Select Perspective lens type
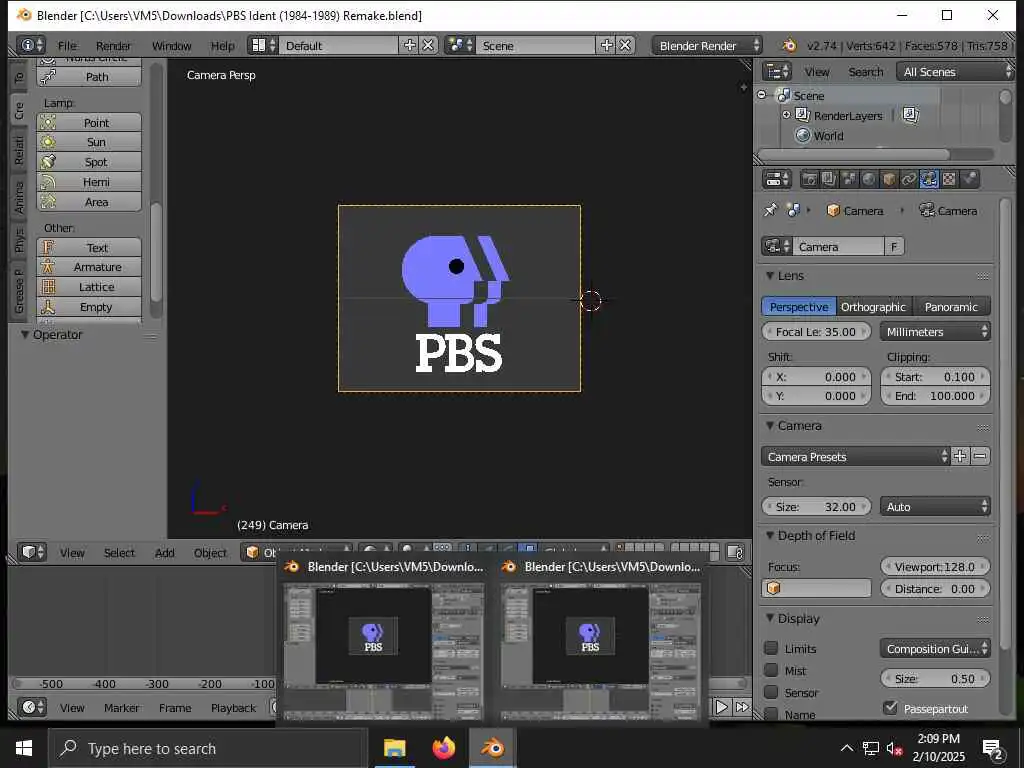This screenshot has height=768, width=1024. [x=799, y=307]
